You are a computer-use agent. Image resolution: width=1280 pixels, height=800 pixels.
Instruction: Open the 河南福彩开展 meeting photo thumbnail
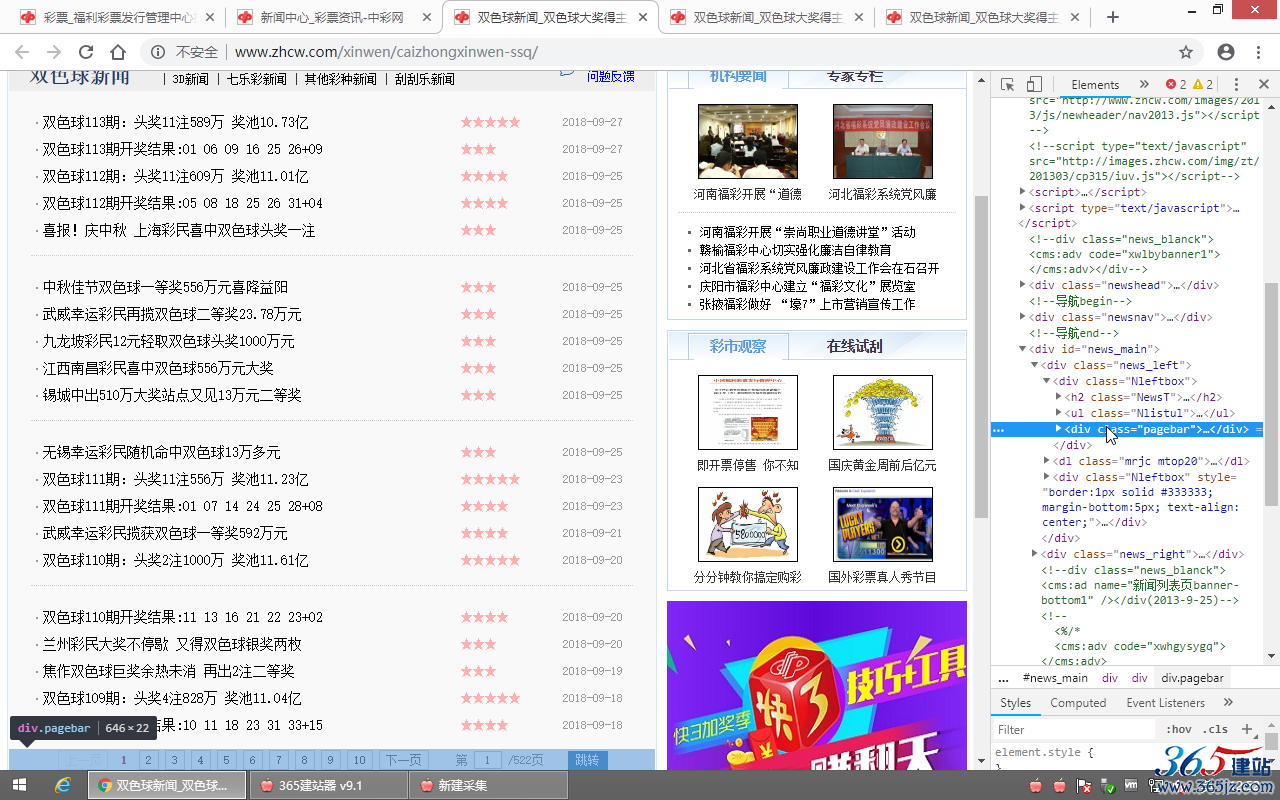(x=748, y=141)
